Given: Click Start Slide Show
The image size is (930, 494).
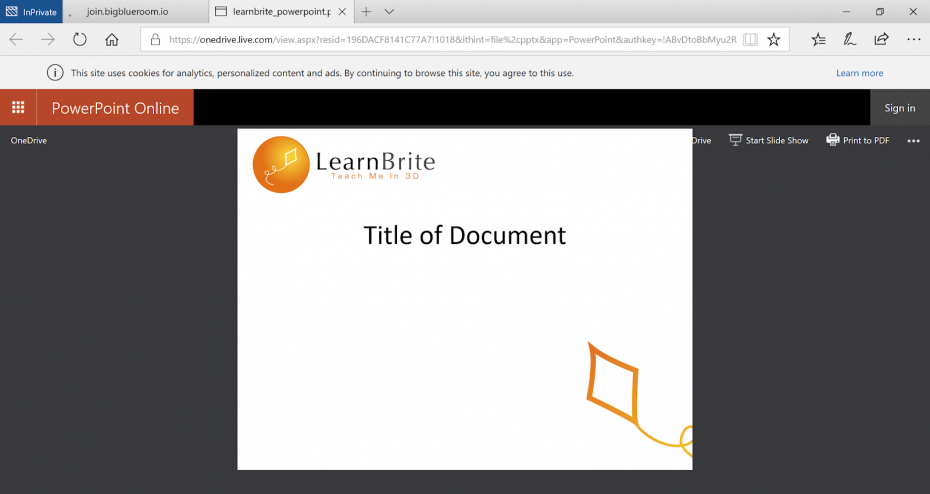Looking at the screenshot, I should [769, 141].
